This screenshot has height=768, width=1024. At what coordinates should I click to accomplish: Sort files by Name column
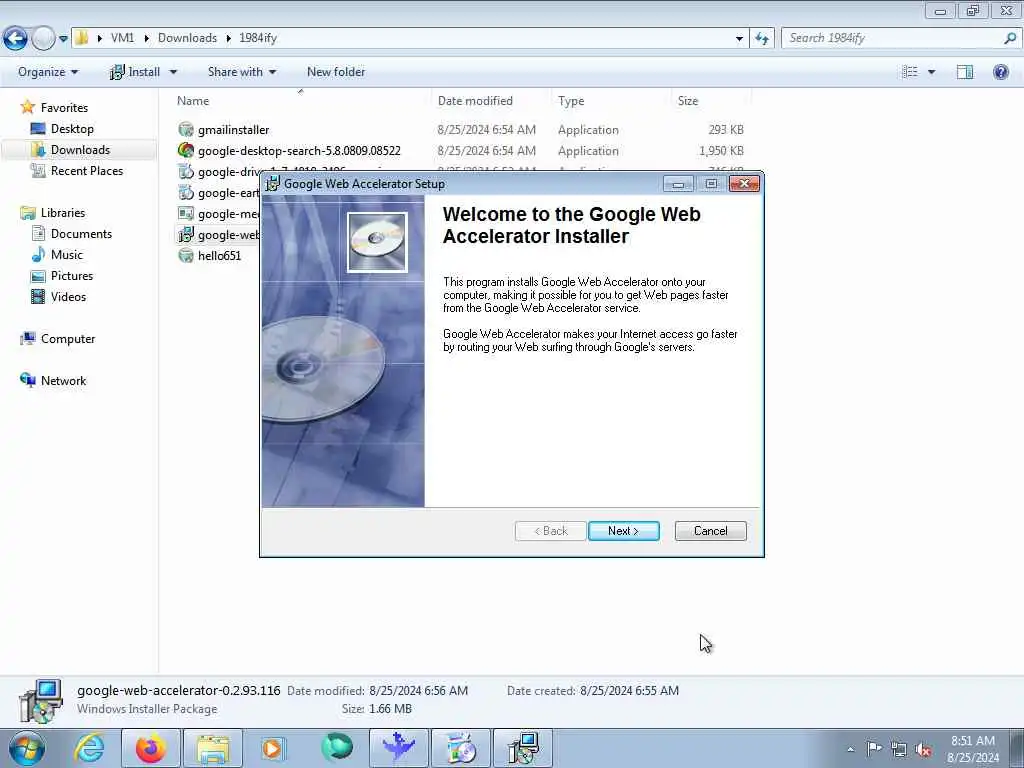(193, 101)
